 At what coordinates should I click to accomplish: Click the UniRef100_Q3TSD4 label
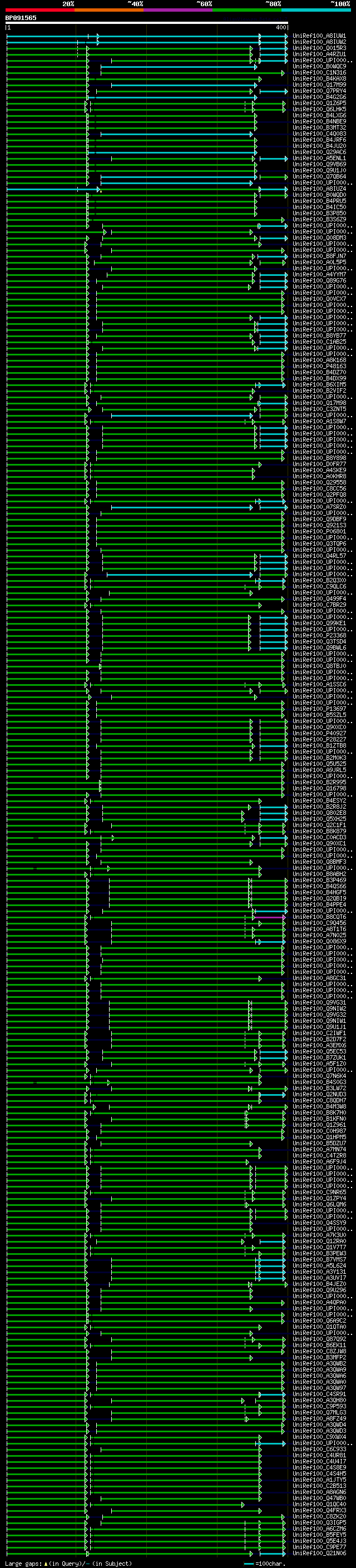[319, 641]
